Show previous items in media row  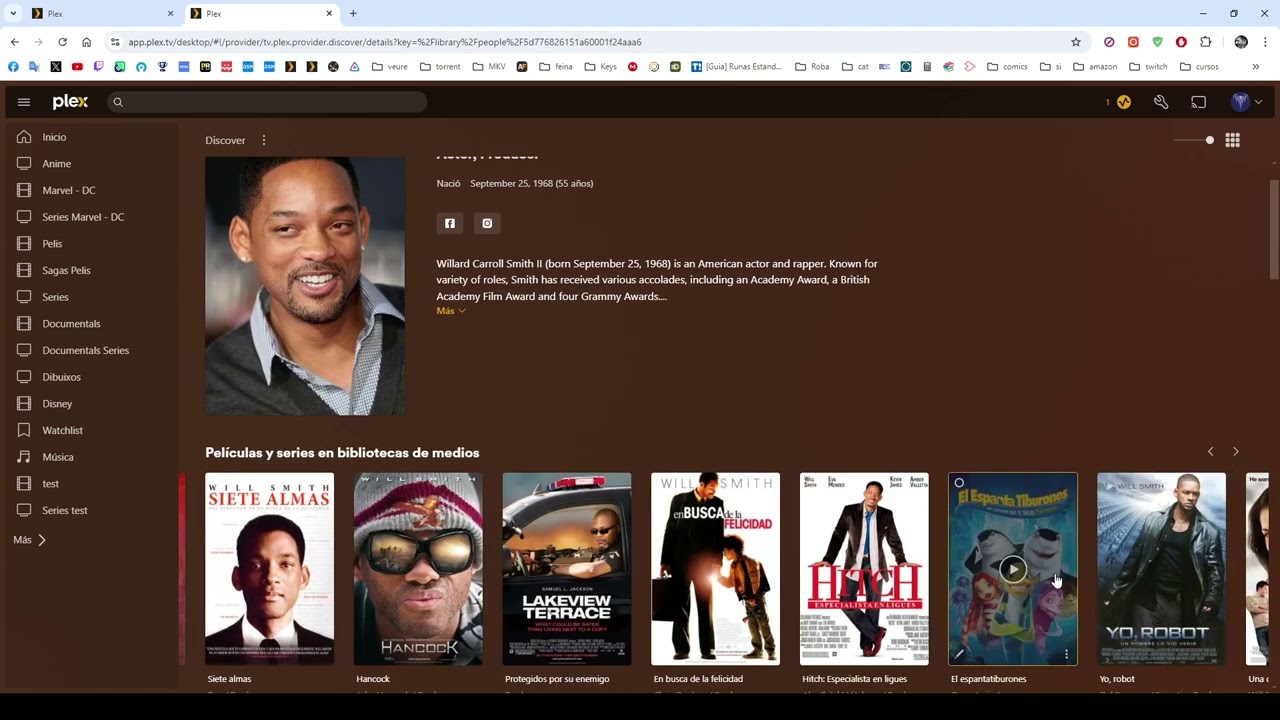pos(1210,452)
